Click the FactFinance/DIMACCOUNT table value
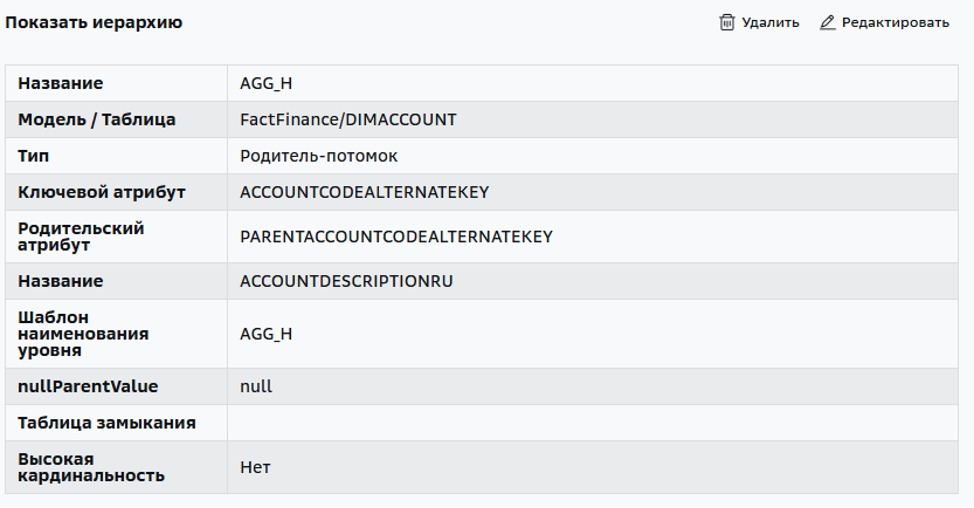 coord(348,120)
